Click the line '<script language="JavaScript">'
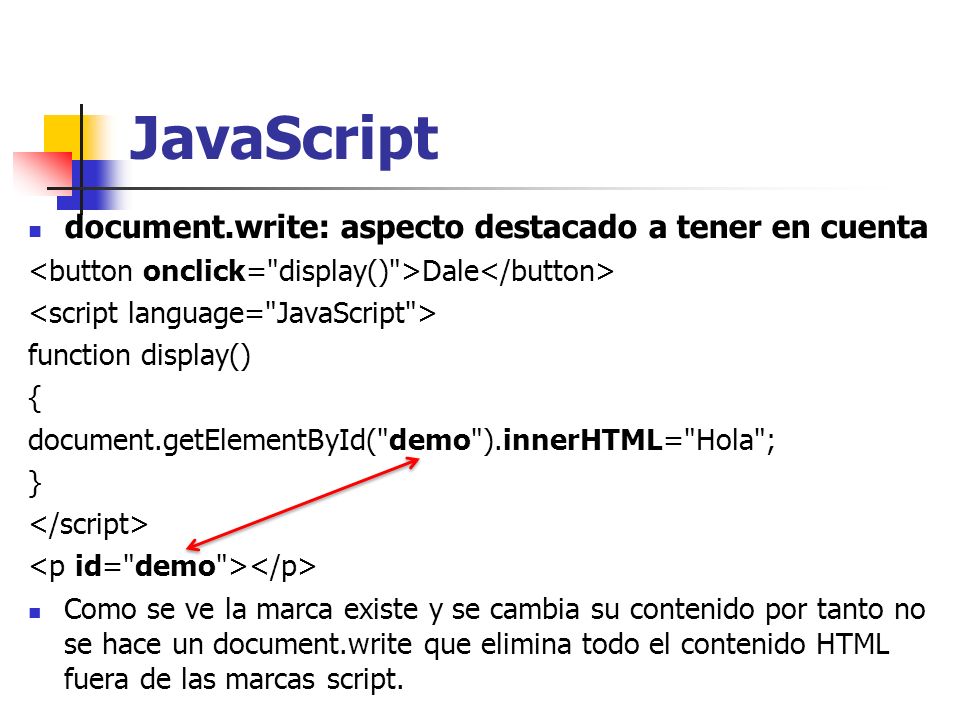 pos(232,314)
